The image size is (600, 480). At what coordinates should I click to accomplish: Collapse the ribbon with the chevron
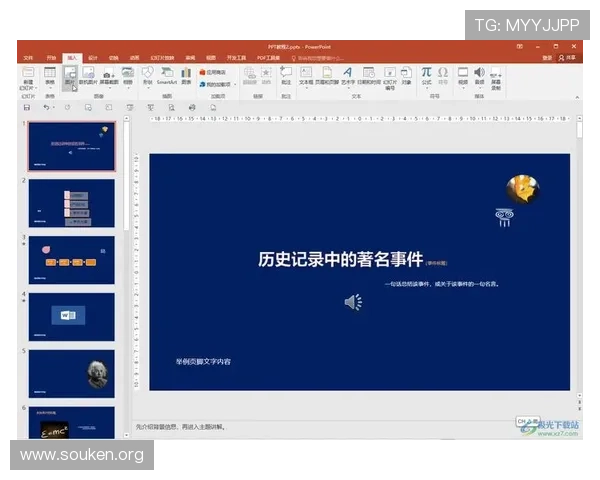(x=577, y=98)
